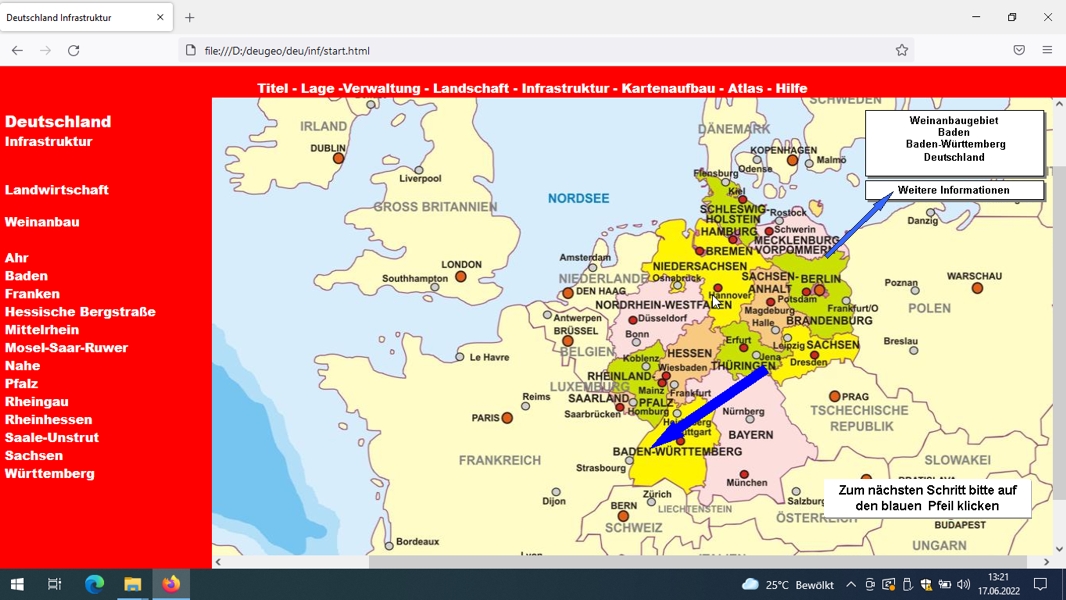
Task: Launch Microsoft Edge from the taskbar
Action: pos(94,584)
